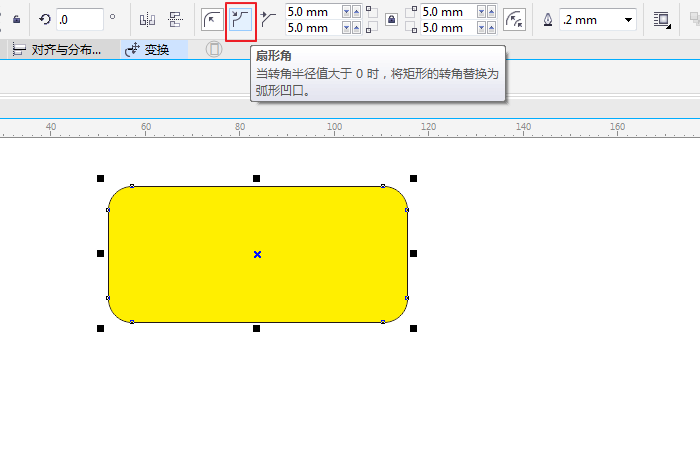Click the scalloped corner (扇形角) button
Image resolution: width=700 pixels, height=450 pixels.
tap(240, 19)
